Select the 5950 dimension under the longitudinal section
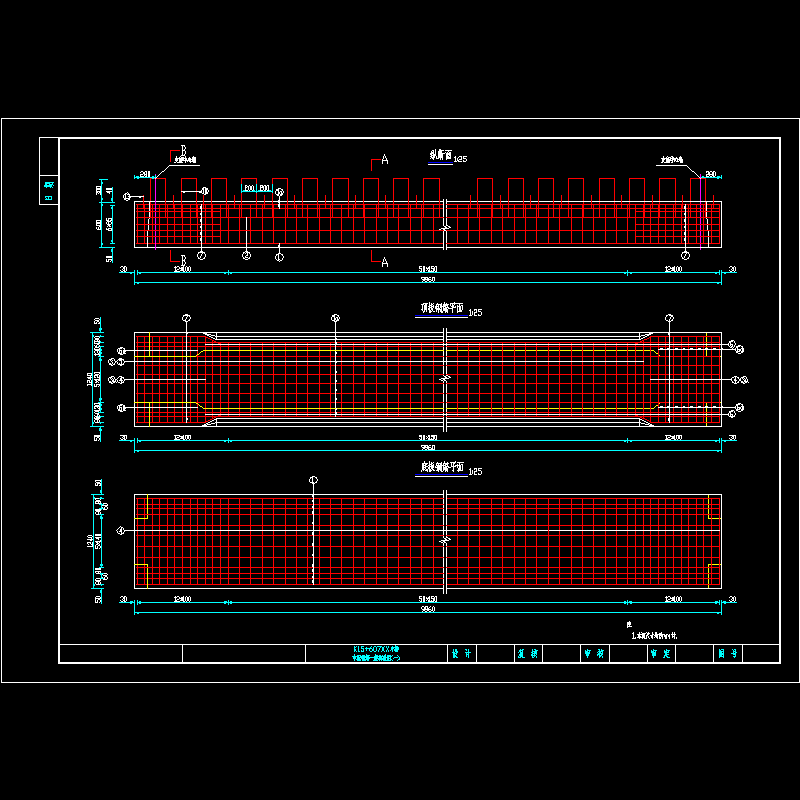Viewport: 800px width, 800px height. pyautogui.click(x=428, y=280)
